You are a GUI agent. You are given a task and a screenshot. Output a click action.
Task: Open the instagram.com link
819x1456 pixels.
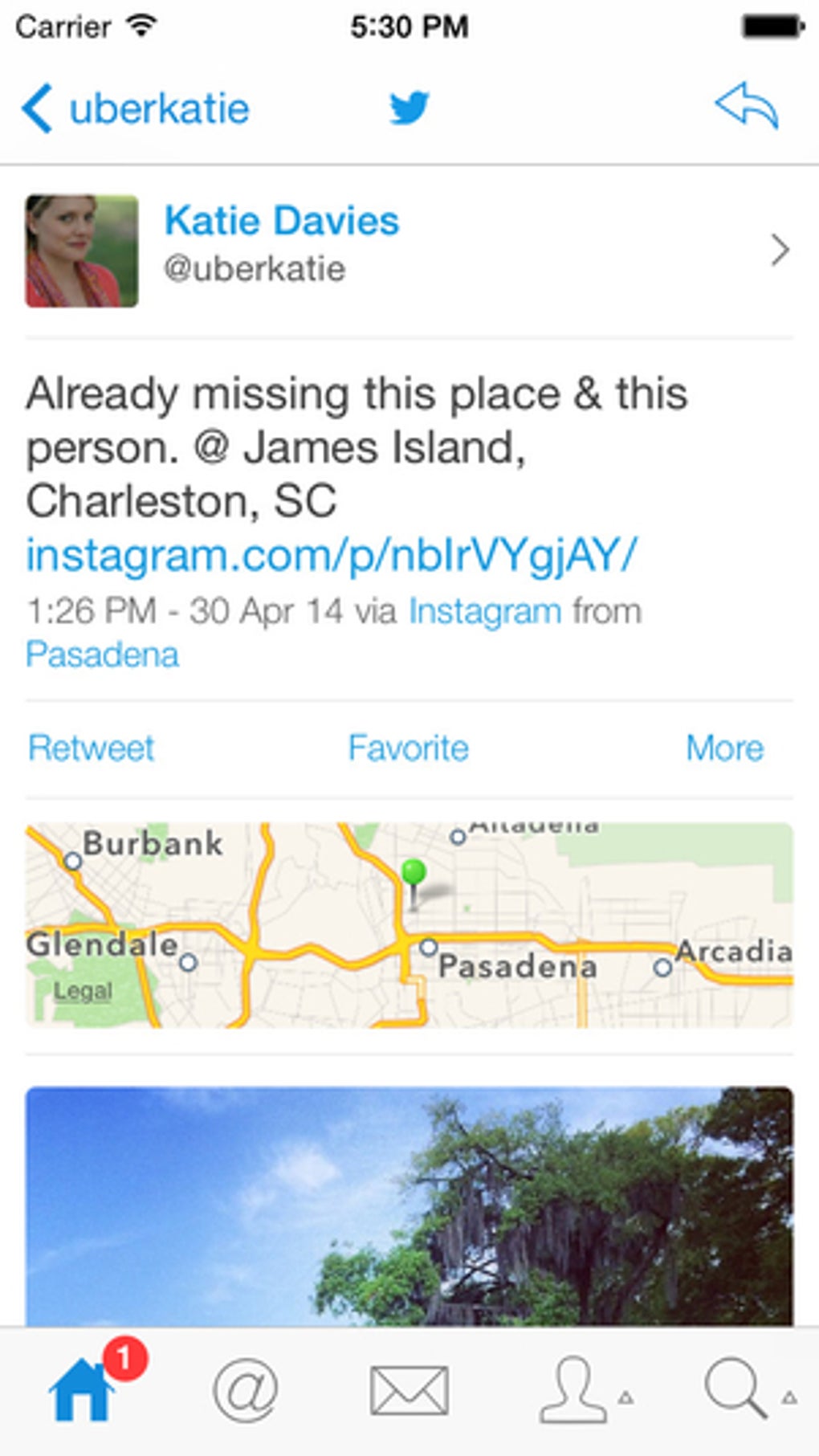coord(332,555)
